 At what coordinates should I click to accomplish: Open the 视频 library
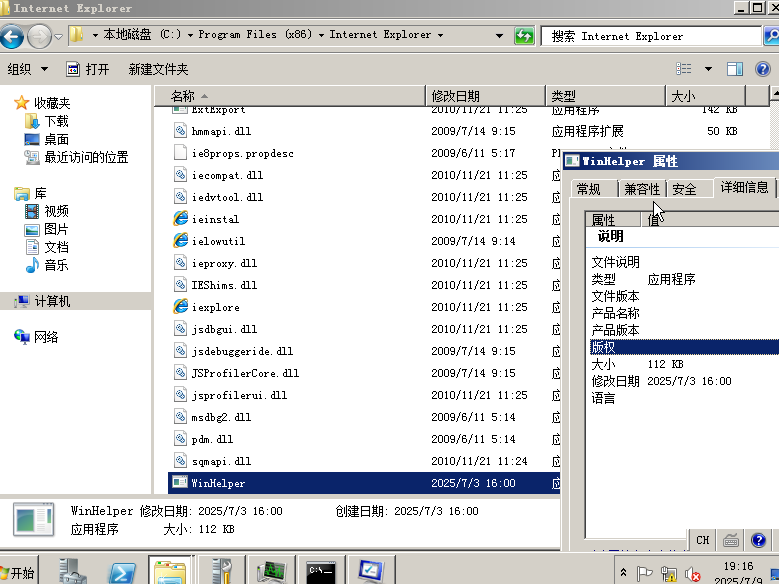click(56, 211)
